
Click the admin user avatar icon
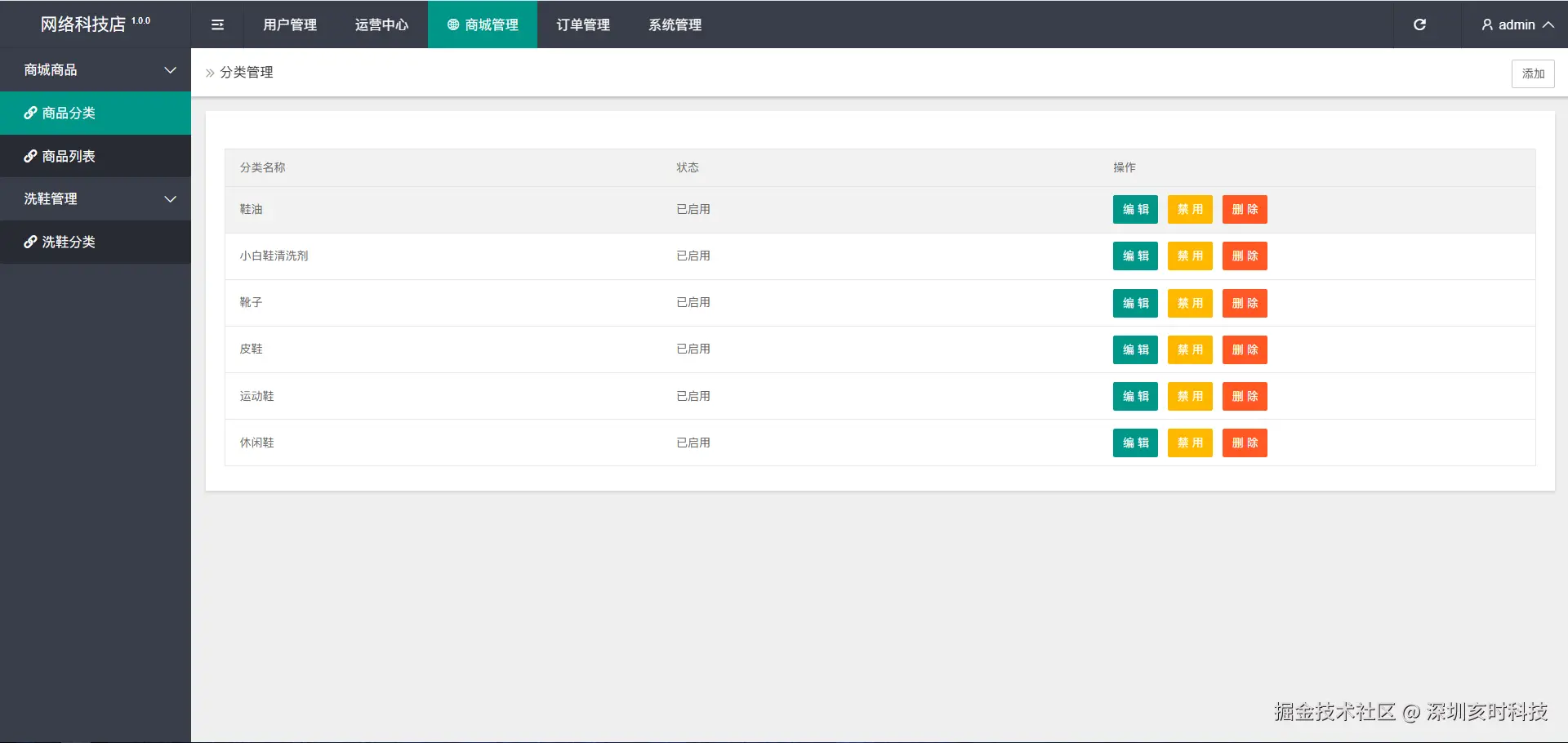coord(1487,24)
